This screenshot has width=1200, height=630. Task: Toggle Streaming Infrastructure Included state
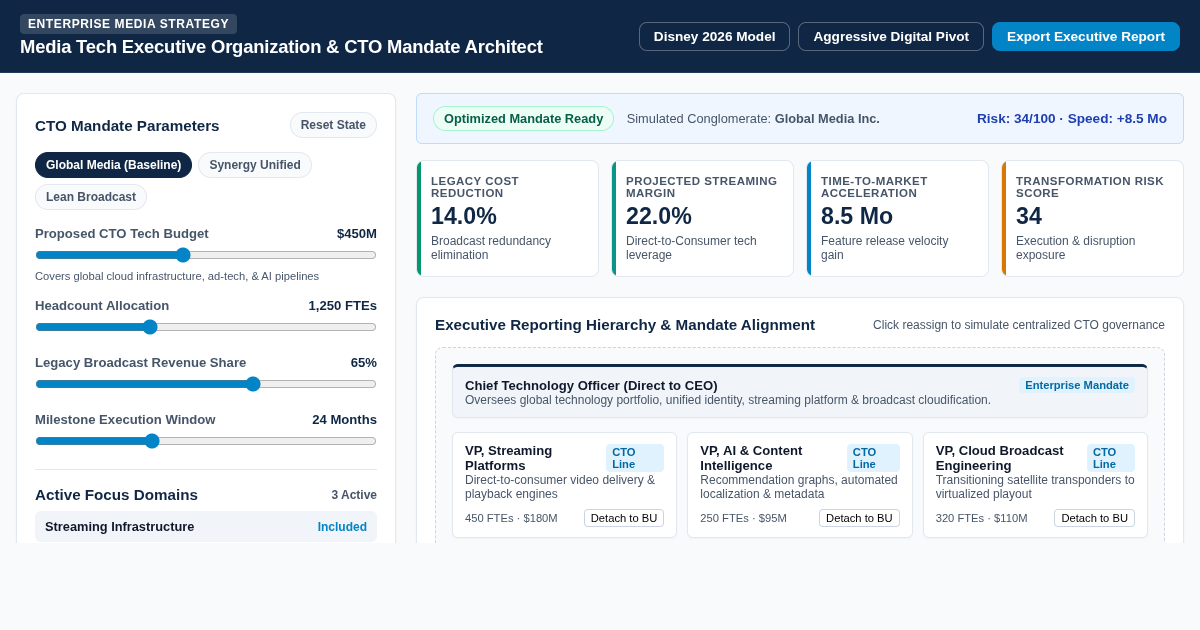[342, 527]
